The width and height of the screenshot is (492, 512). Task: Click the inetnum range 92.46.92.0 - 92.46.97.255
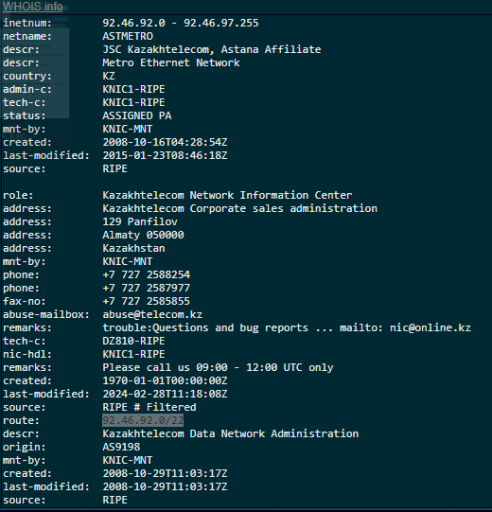180,23
